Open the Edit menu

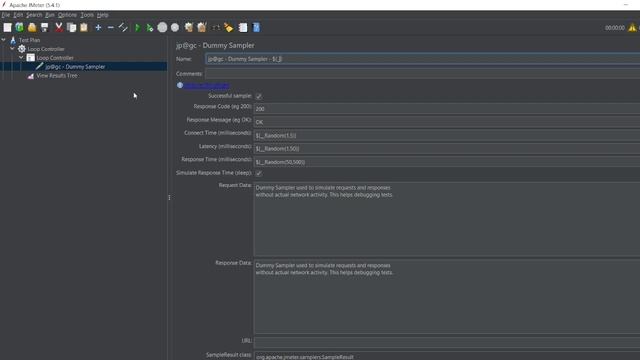(x=18, y=15)
